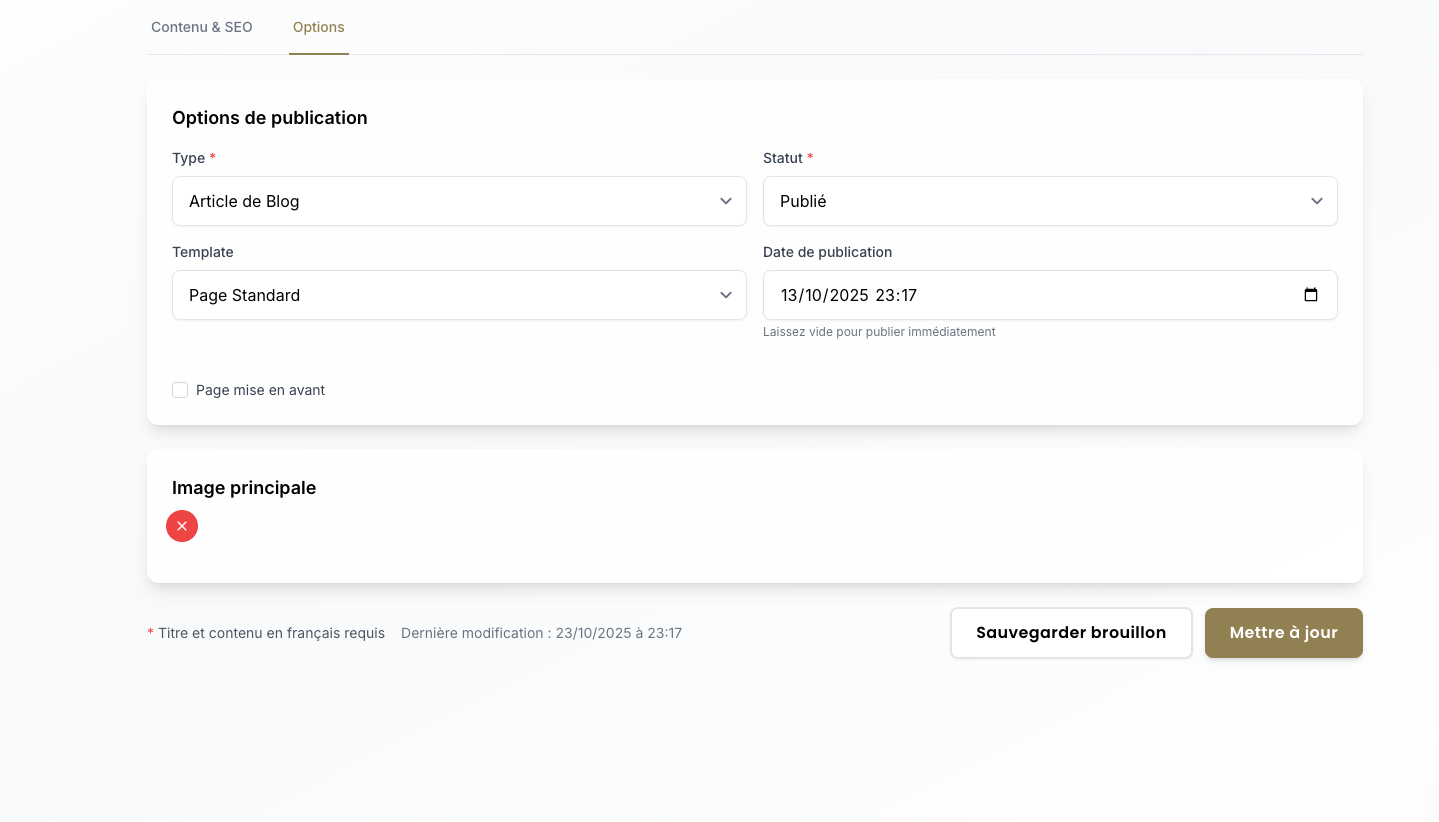1439x822 pixels.
Task: Open the calendar picker icon in date field
Action: [x=1311, y=295]
